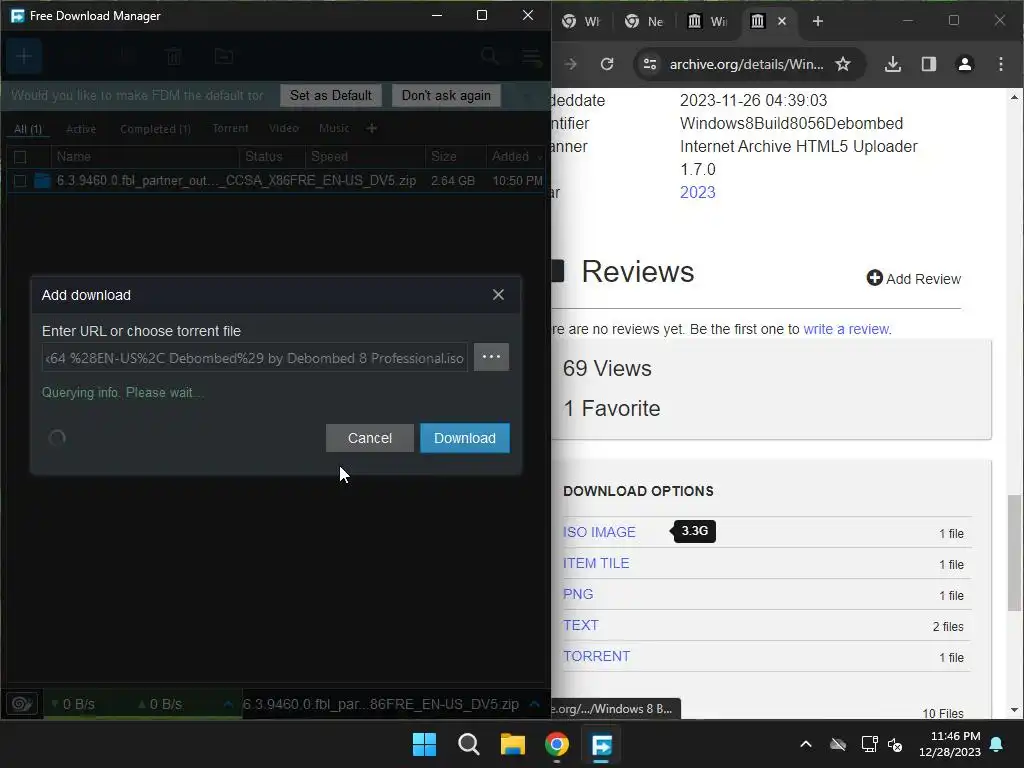Open notification bell in system tray

(997, 744)
